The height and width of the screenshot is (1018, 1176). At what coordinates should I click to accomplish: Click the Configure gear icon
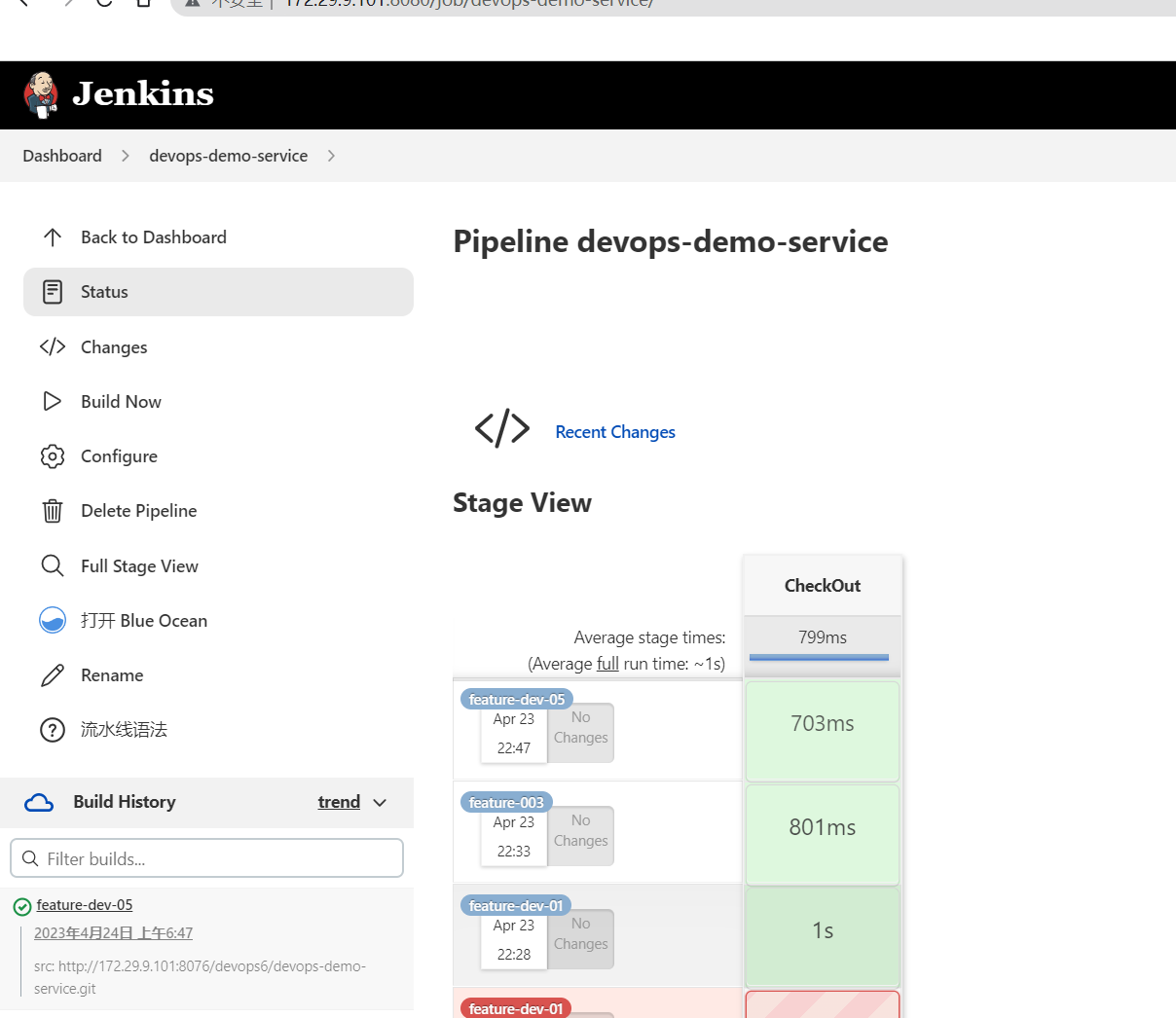pos(53,456)
